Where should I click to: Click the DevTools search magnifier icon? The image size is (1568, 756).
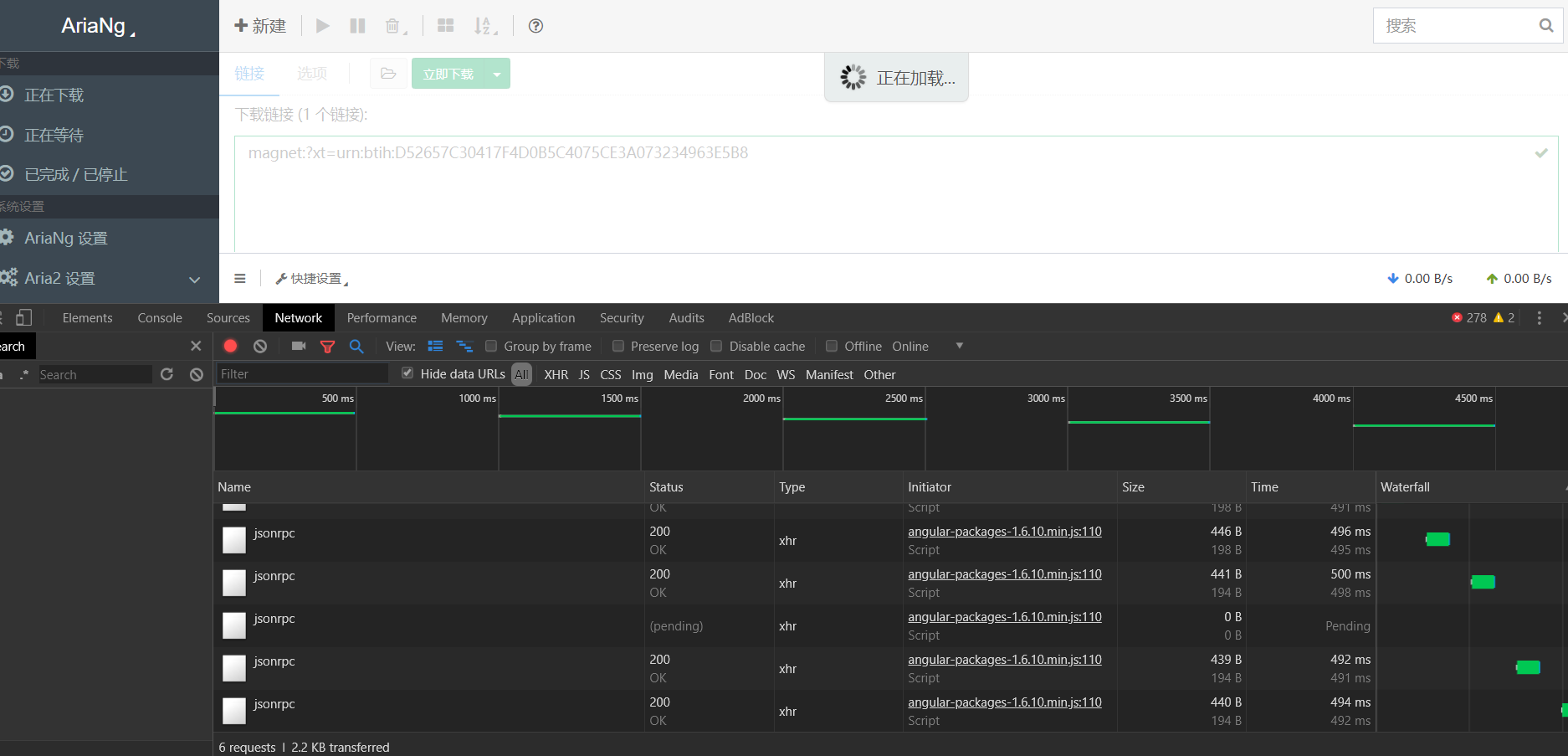tap(356, 346)
